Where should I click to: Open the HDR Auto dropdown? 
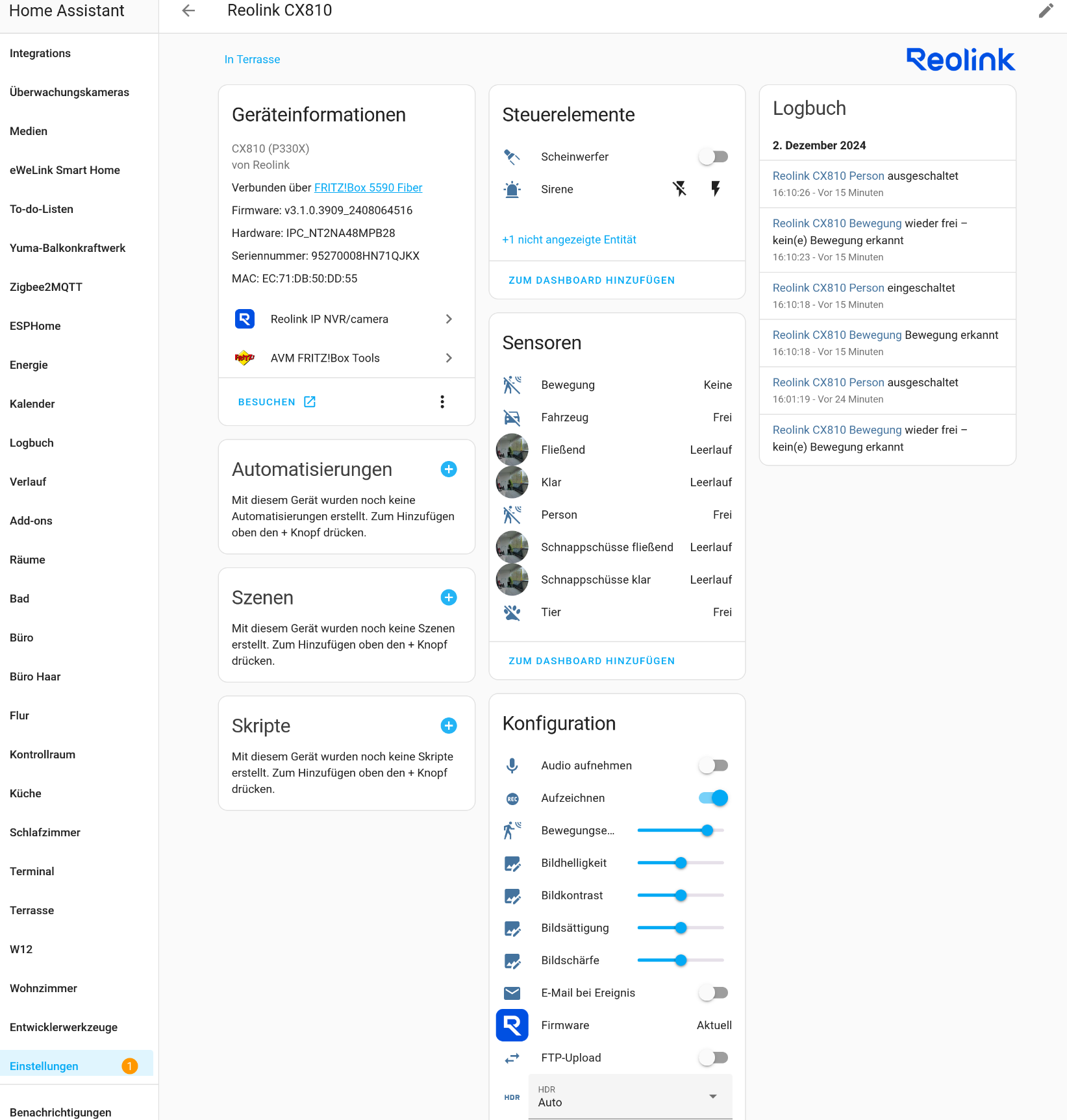point(630,1097)
